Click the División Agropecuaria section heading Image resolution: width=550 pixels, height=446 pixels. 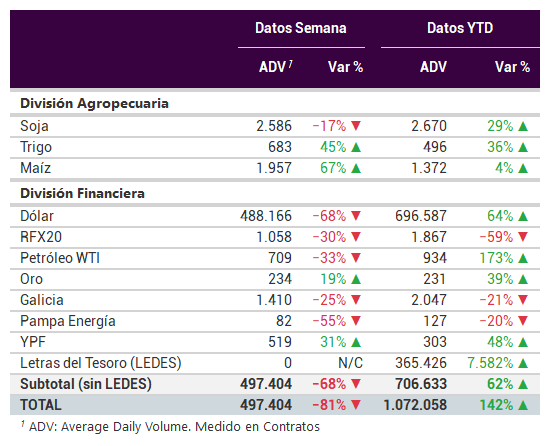[94, 104]
